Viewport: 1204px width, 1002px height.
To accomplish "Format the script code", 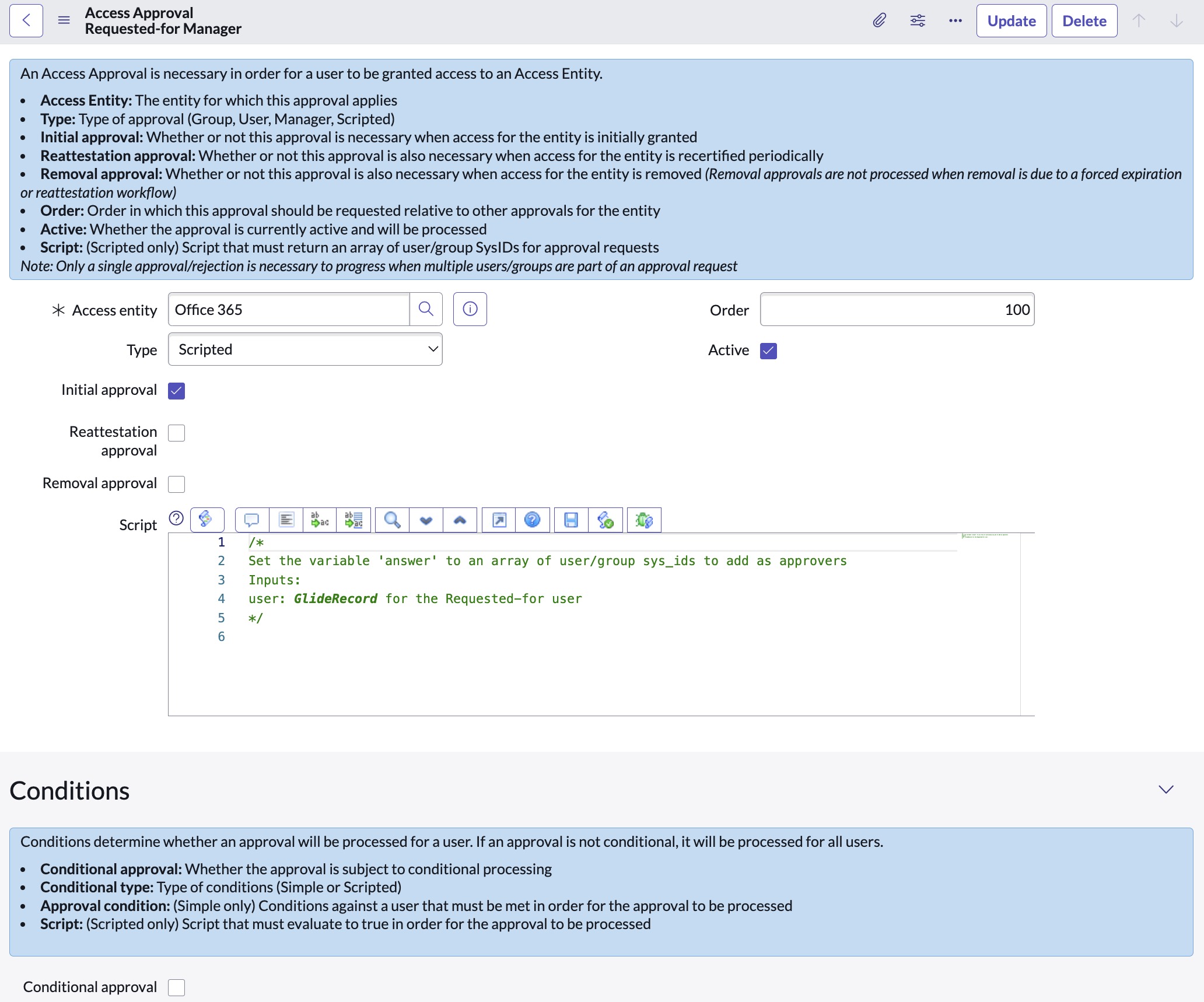I will coord(286,520).
